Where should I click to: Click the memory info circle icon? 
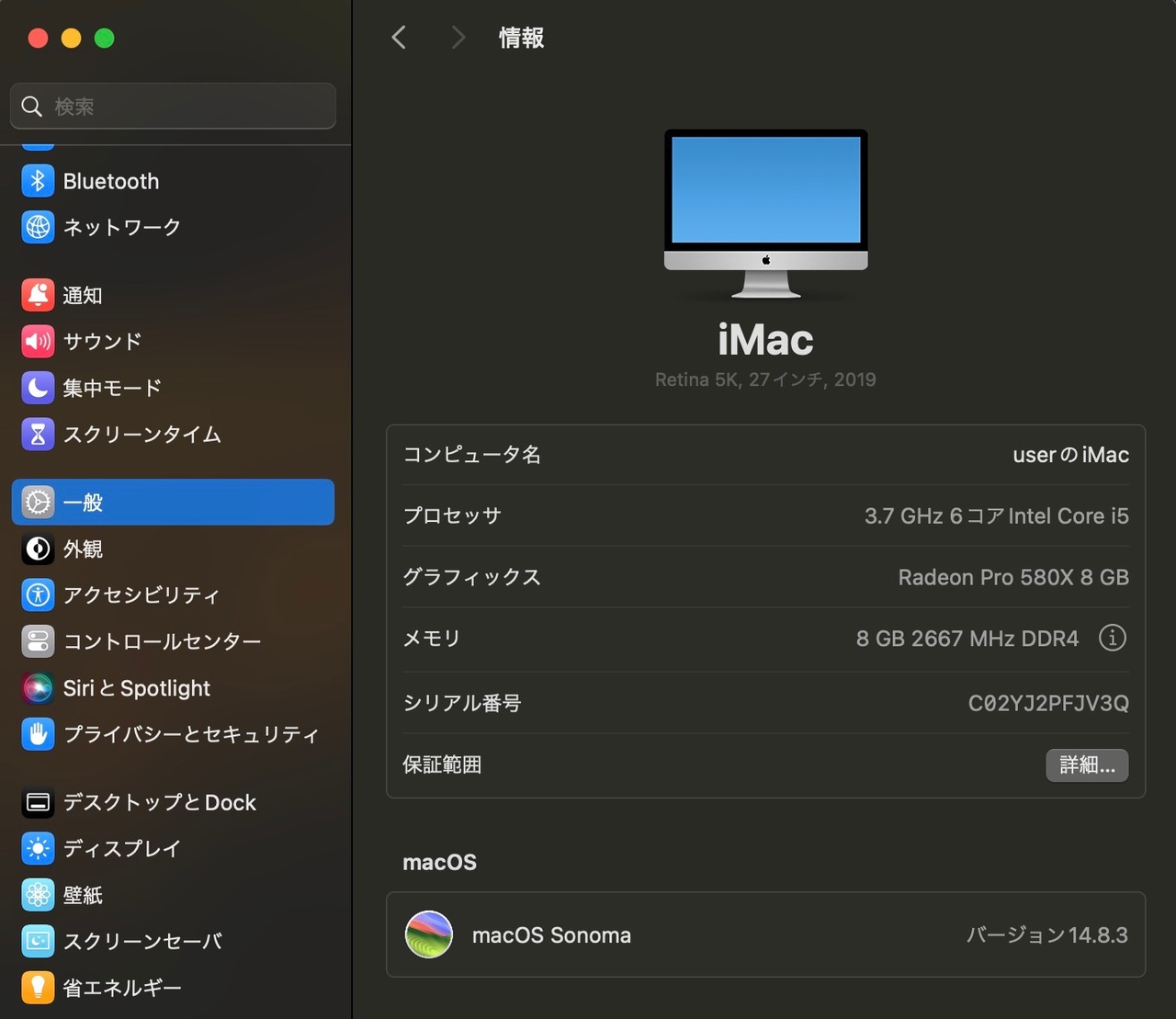coord(1112,638)
